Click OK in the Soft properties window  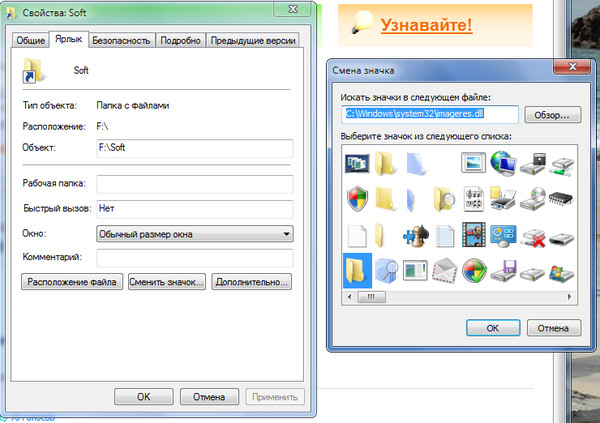tap(144, 397)
